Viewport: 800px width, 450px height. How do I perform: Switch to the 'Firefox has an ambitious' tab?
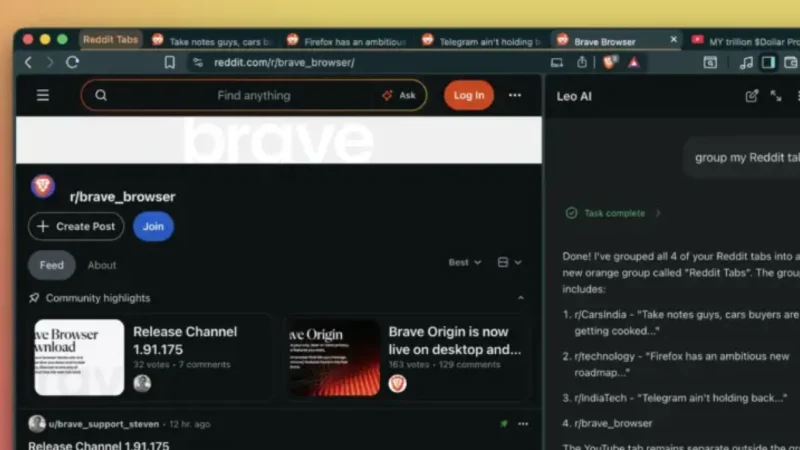pos(347,41)
